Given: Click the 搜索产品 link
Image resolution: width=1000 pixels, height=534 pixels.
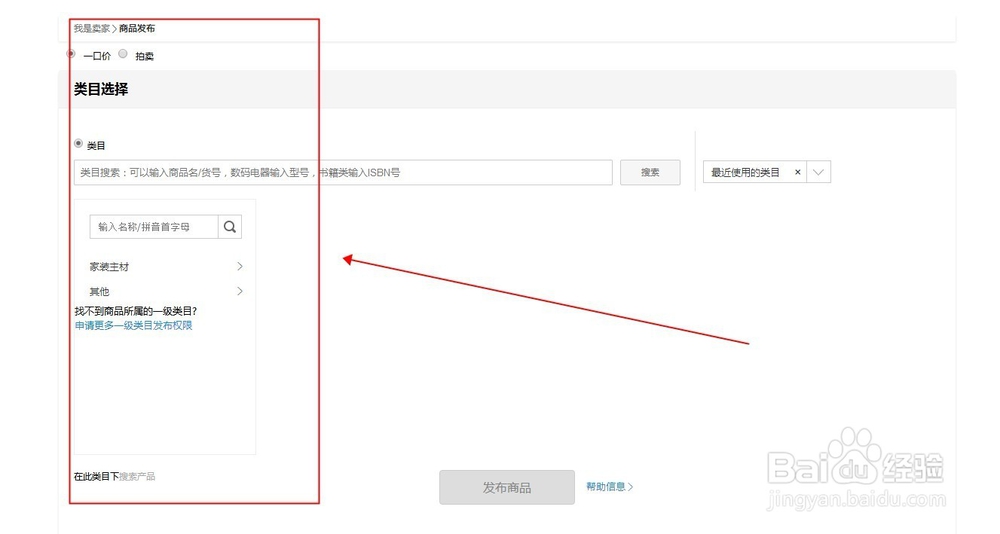Looking at the screenshot, I should click(x=137, y=477).
